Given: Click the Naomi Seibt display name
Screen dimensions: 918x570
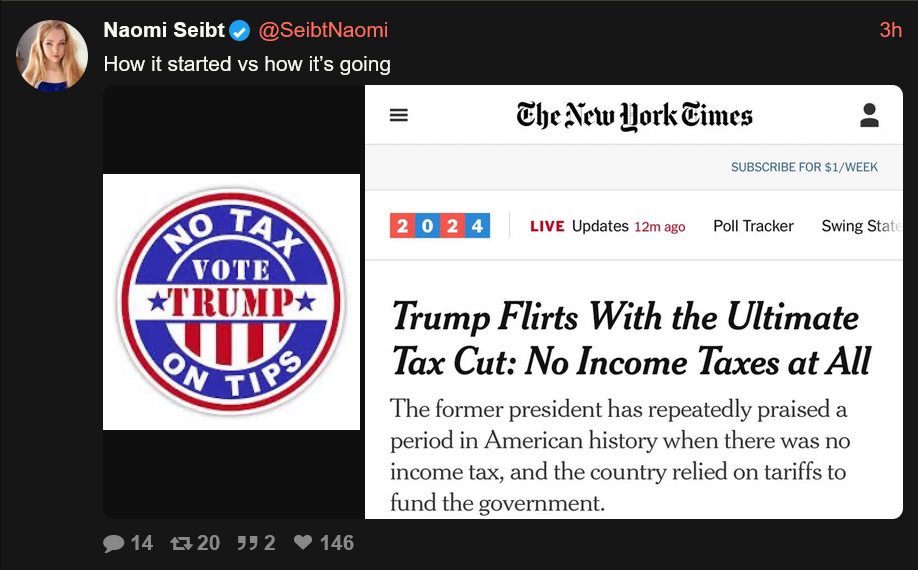Looking at the screenshot, I should tap(164, 30).
